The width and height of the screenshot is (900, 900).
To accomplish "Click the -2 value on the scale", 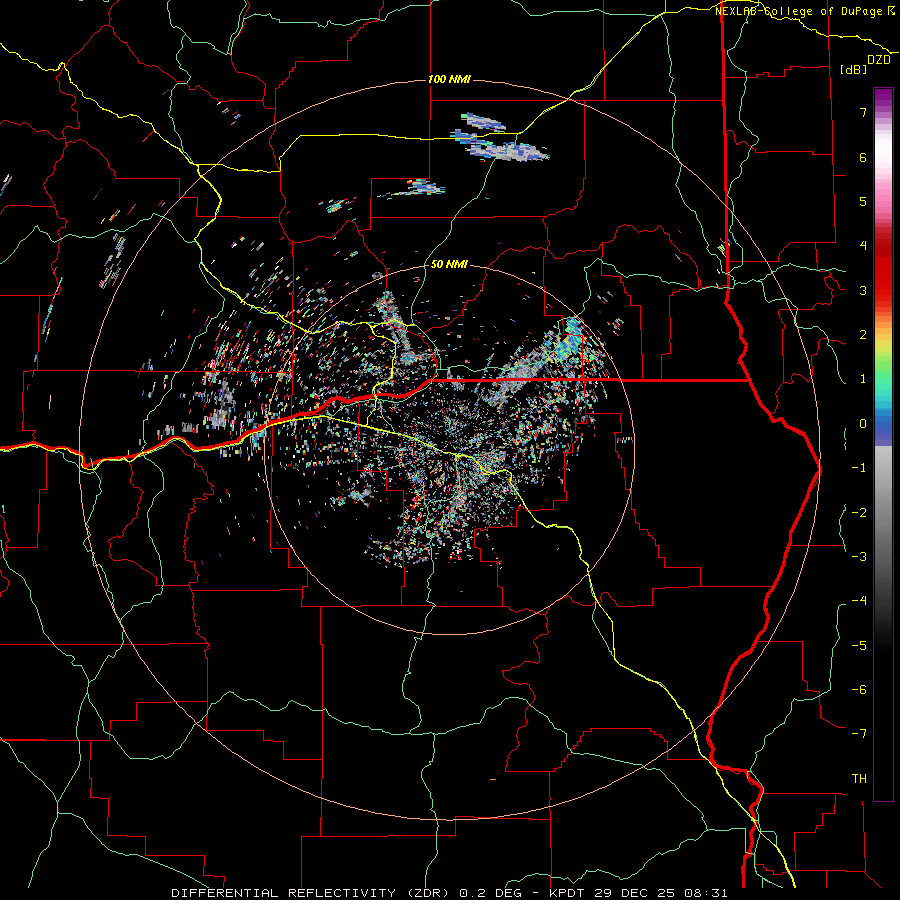I will click(x=859, y=512).
